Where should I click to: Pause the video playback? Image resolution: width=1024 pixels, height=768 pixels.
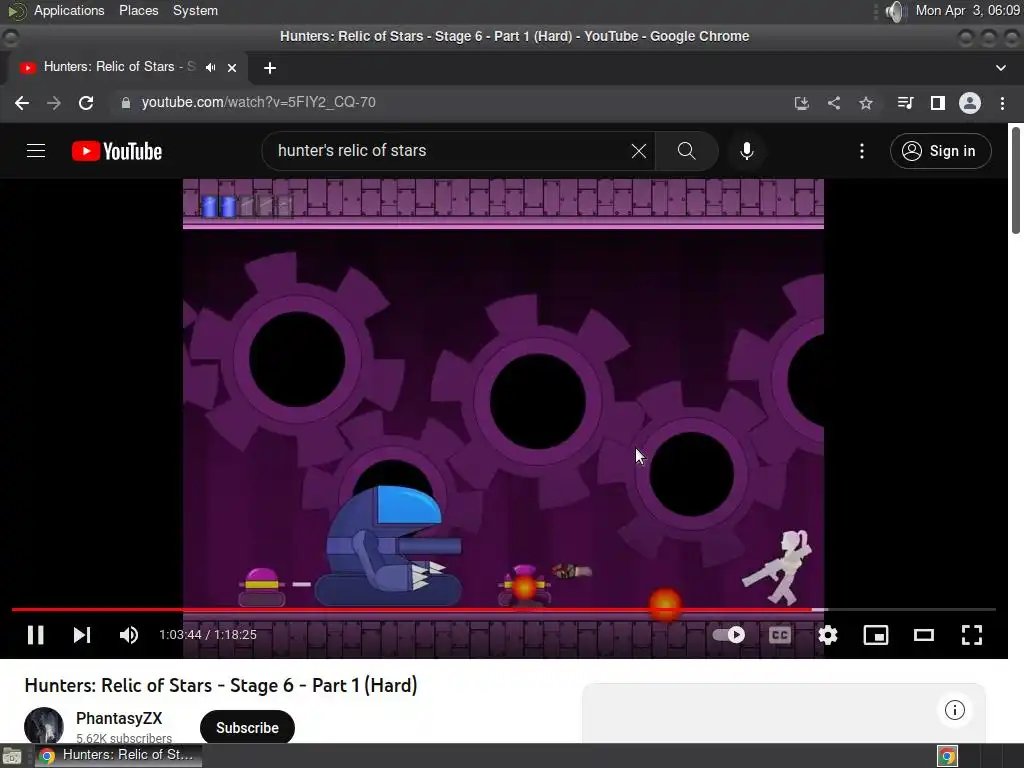36,635
